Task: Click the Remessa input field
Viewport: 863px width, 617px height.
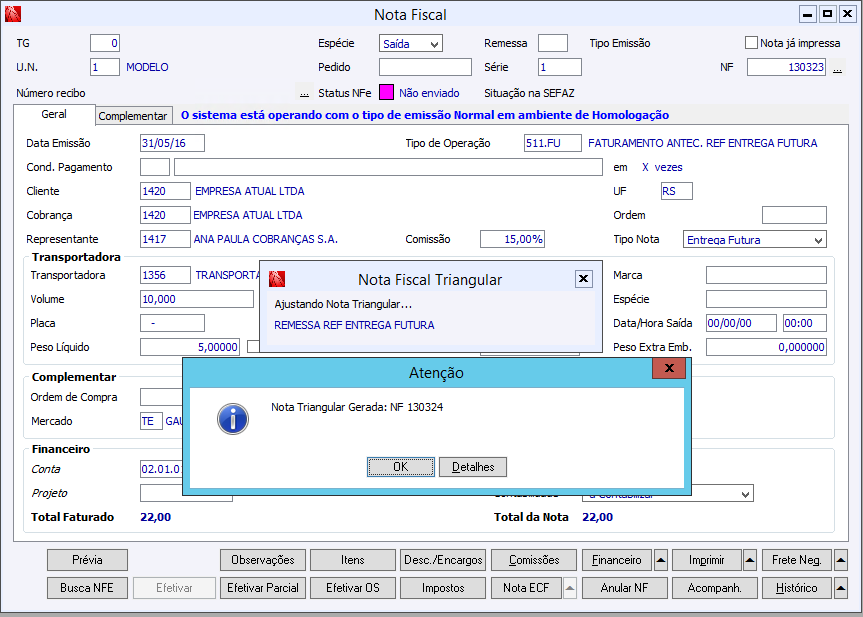Action: 553,43
